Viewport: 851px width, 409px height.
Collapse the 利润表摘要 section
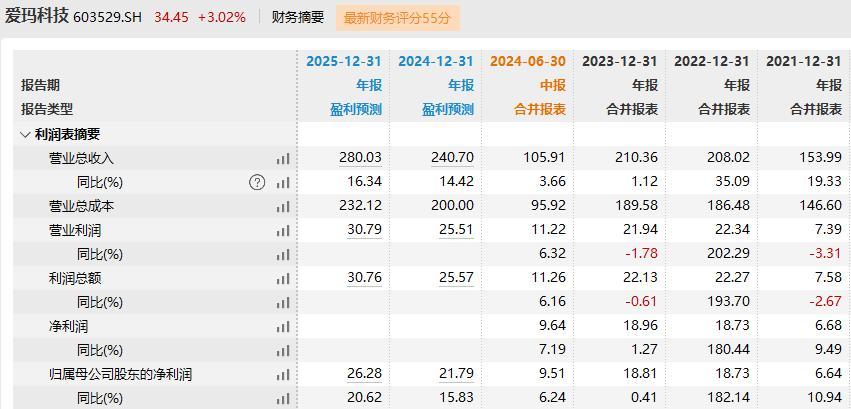[25, 134]
